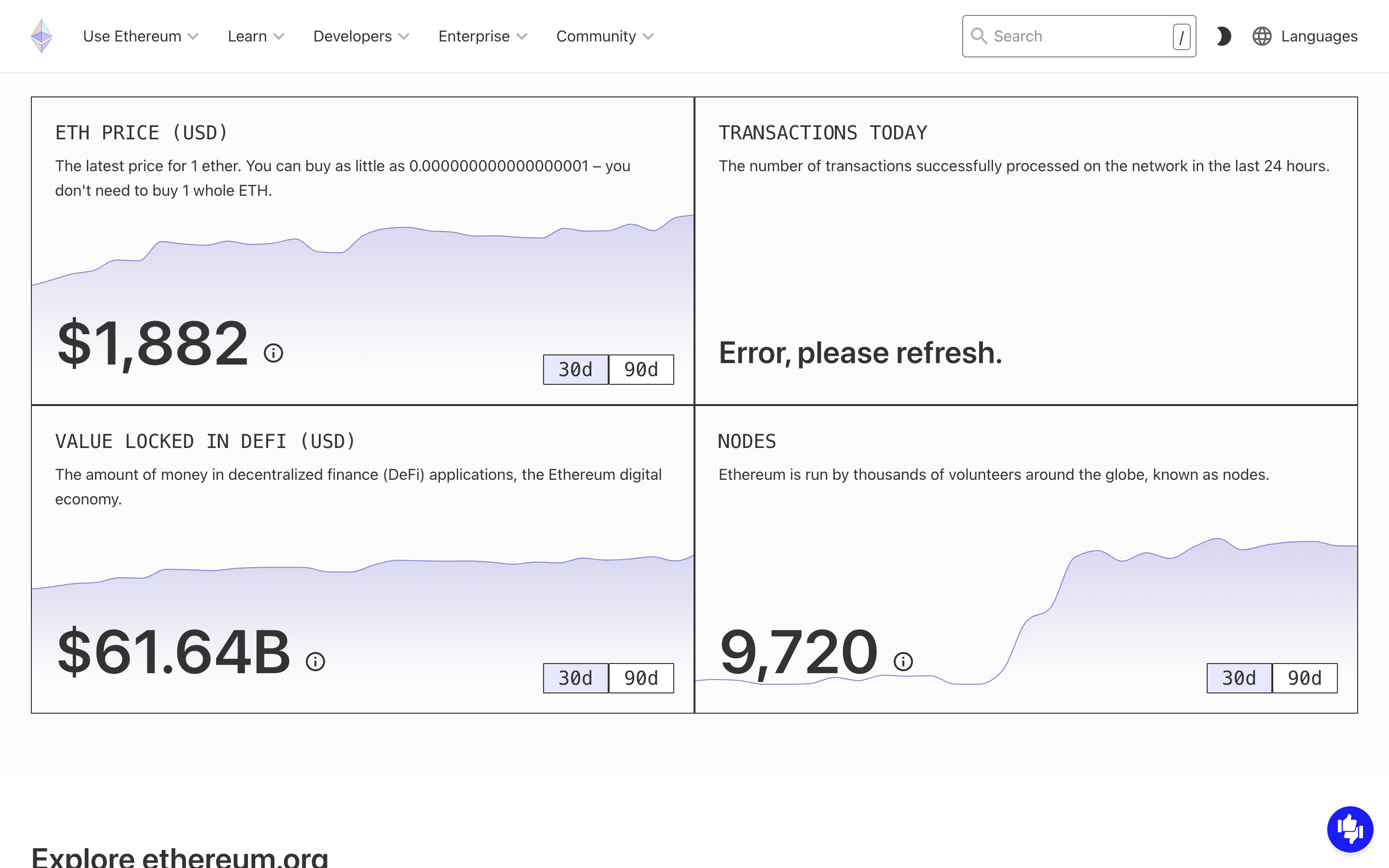The image size is (1389, 868).
Task: Open the info tooltip next to $61.64B
Action: [x=315, y=661]
